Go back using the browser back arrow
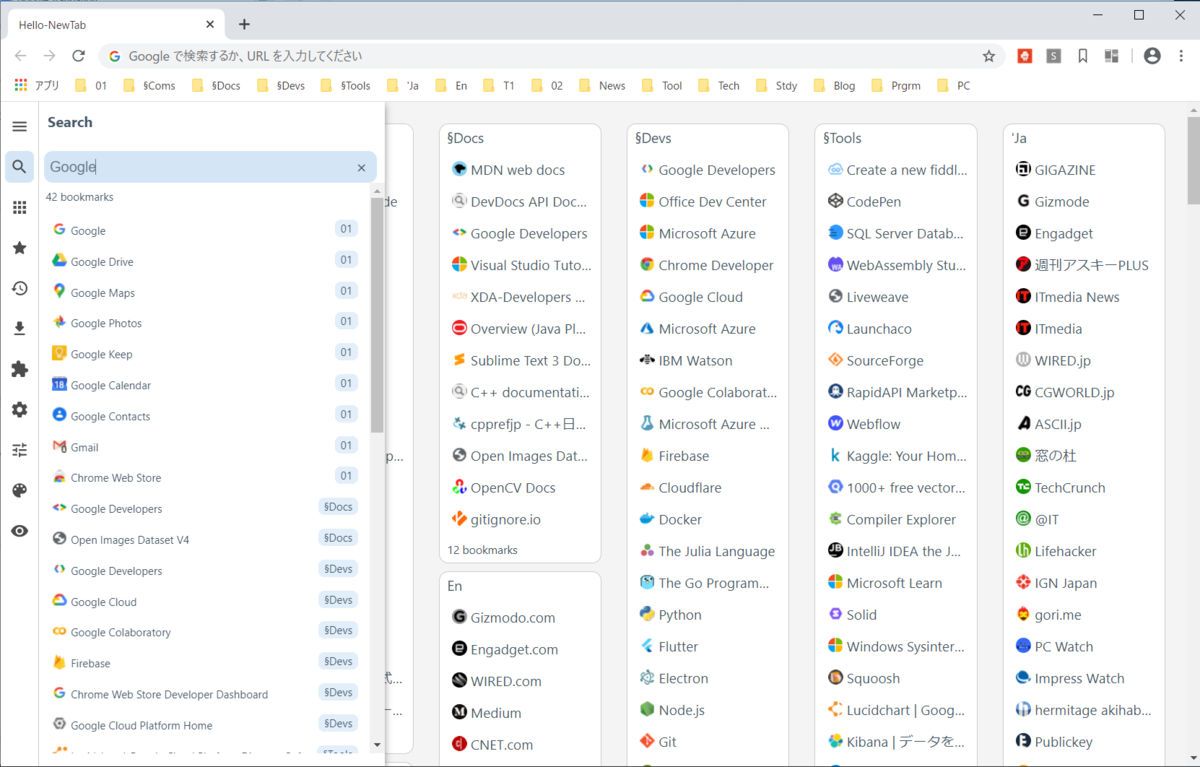 click(21, 56)
